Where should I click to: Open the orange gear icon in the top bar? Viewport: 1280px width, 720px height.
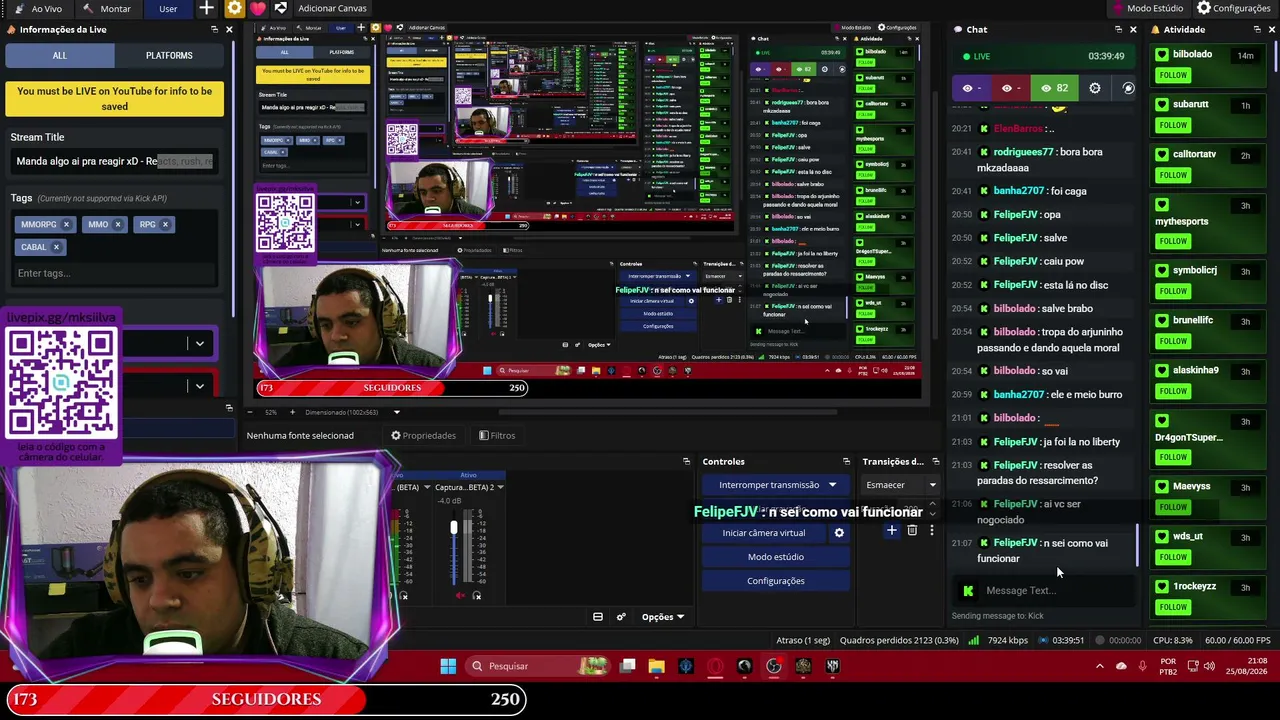[x=234, y=8]
